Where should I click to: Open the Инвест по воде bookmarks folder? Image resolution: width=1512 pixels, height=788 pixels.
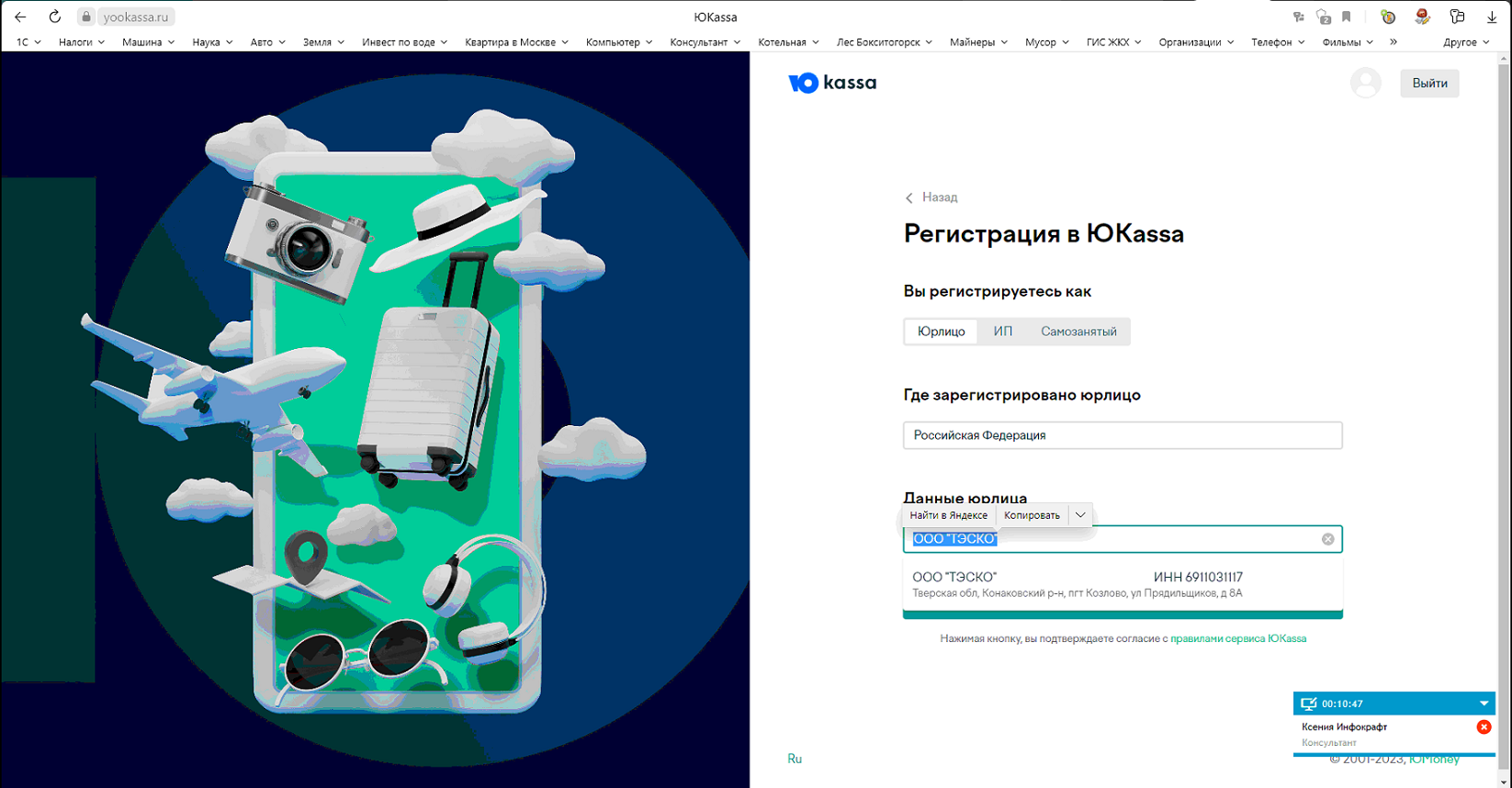(x=404, y=42)
